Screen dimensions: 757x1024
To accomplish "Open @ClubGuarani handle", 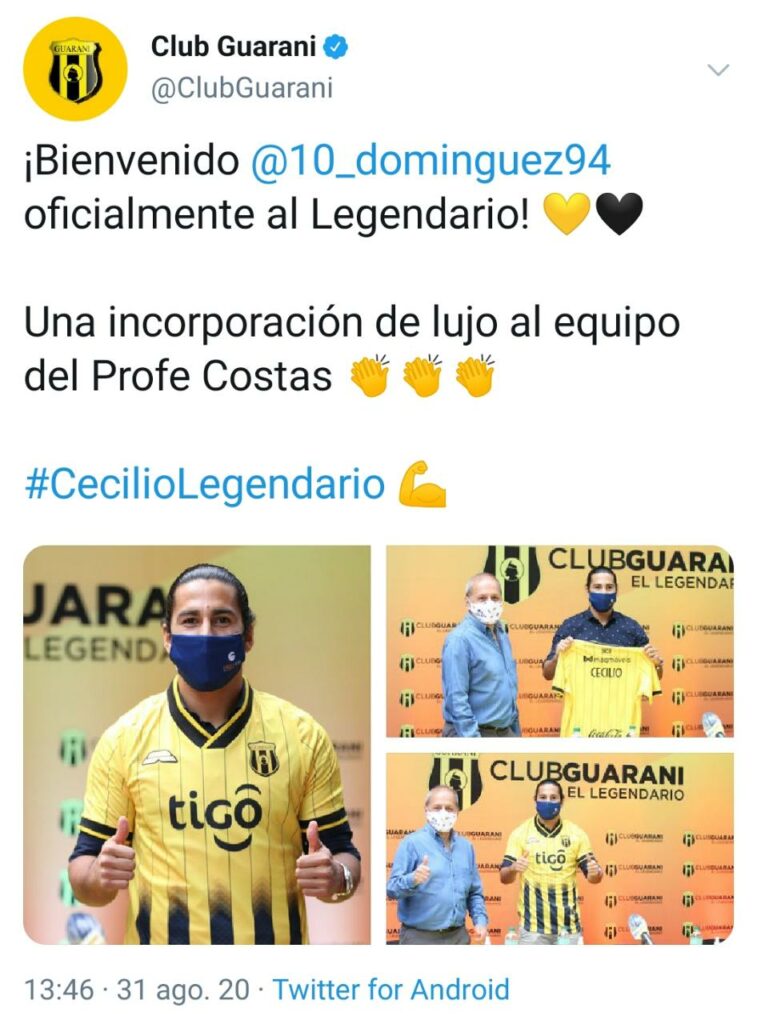I will [242, 88].
